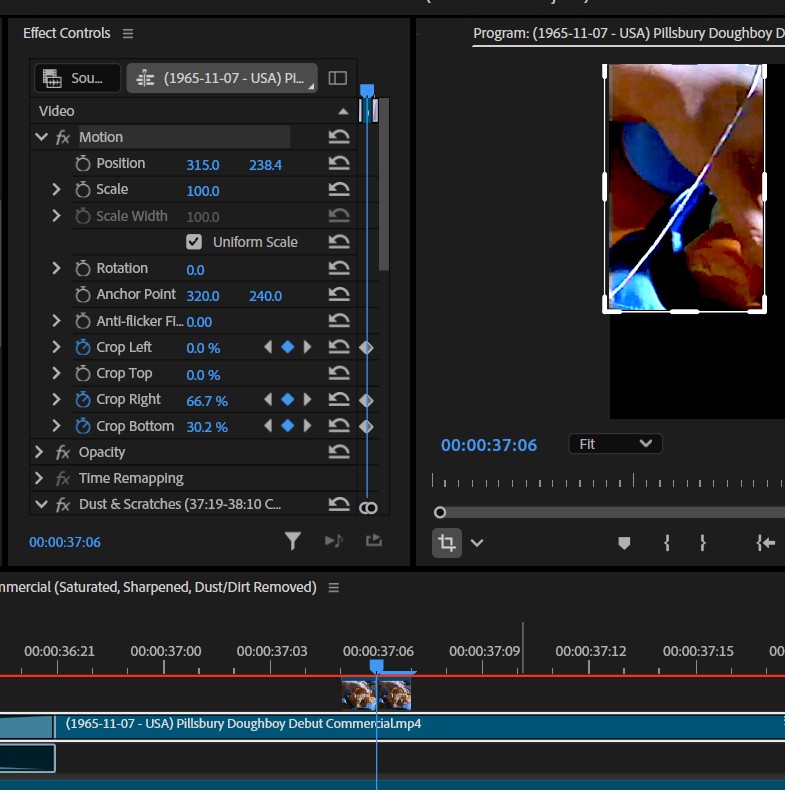The height and width of the screenshot is (790, 785).
Task: Reset the Opacity effect
Action: coord(339,452)
